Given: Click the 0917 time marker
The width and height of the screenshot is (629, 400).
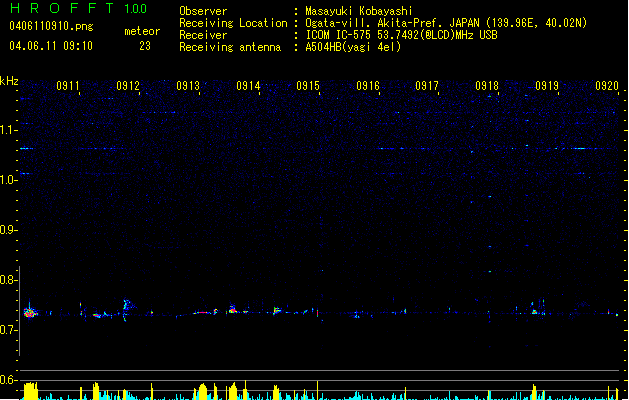Looking at the screenshot, I should tap(427, 86).
